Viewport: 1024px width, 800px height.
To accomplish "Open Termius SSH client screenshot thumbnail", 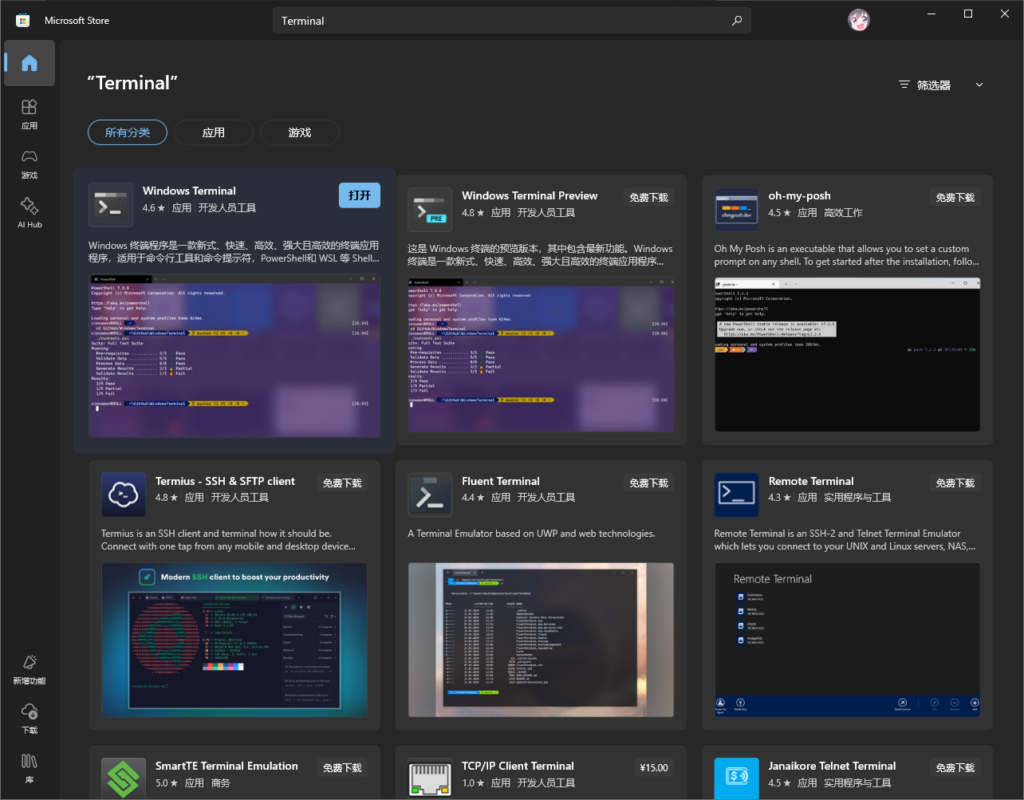I will [x=234, y=640].
